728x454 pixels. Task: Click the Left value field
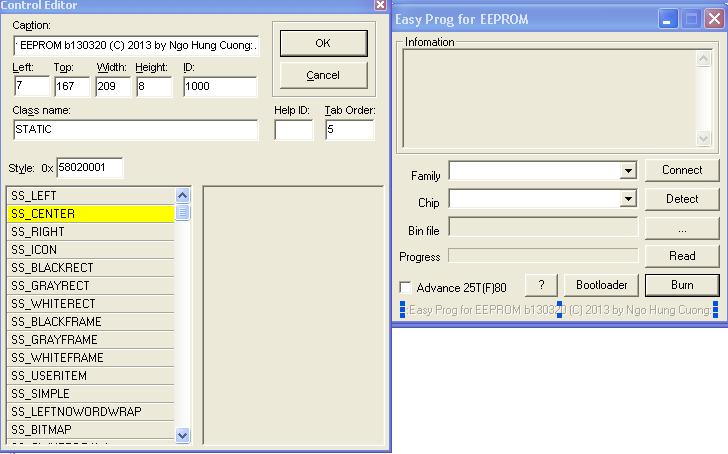(x=32, y=86)
